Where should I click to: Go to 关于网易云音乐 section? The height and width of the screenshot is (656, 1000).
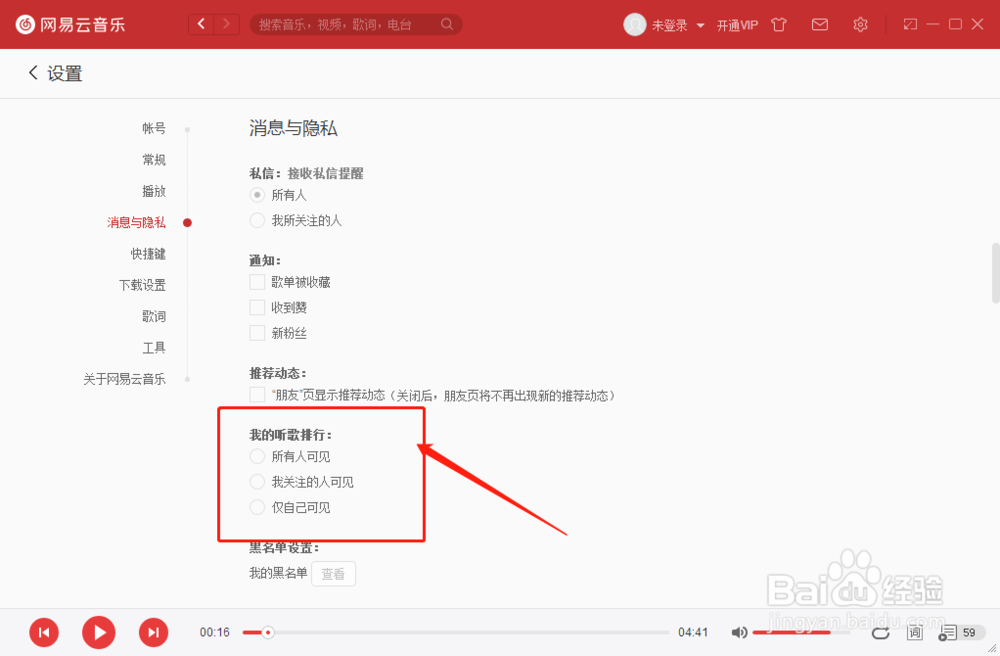124,379
